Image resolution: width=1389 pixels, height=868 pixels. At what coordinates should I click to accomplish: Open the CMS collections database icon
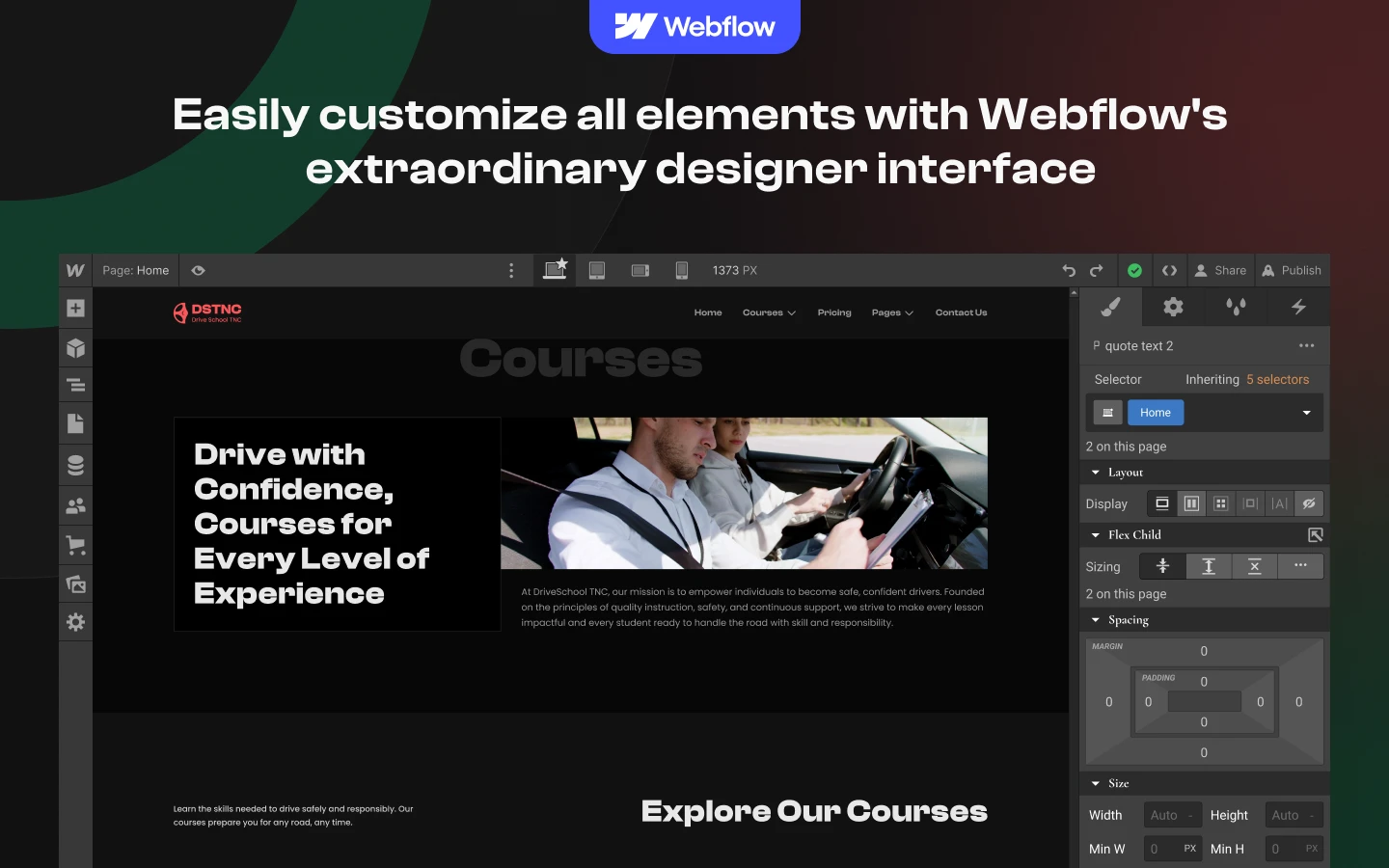(x=75, y=465)
